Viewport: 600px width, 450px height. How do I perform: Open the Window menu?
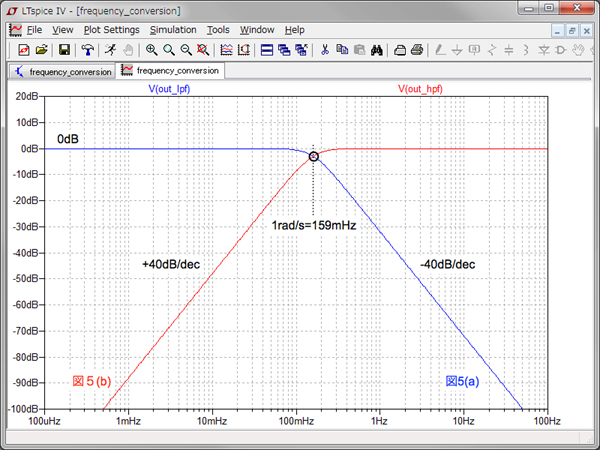(257, 30)
